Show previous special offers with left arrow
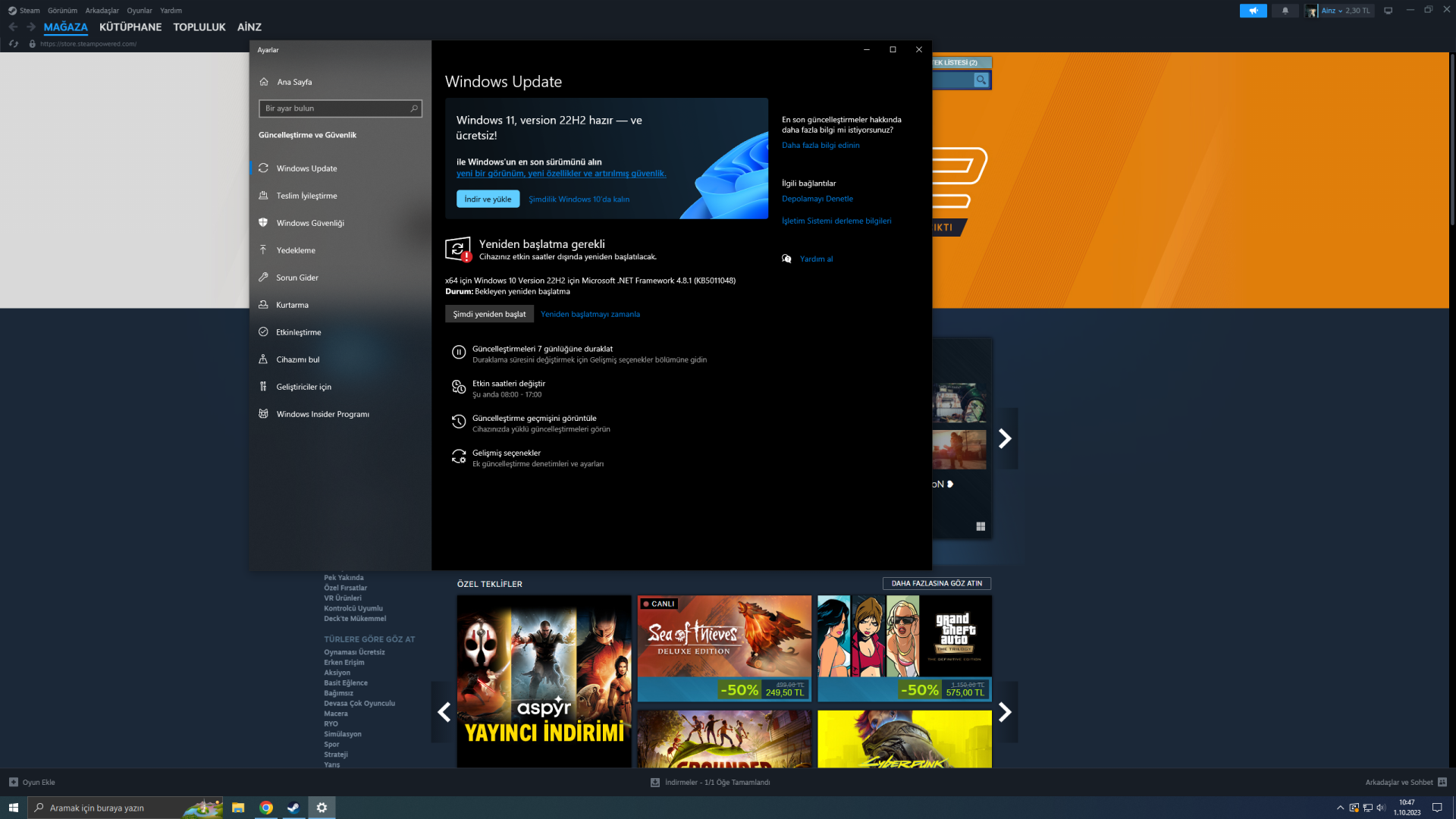The height and width of the screenshot is (819, 1456). click(444, 711)
